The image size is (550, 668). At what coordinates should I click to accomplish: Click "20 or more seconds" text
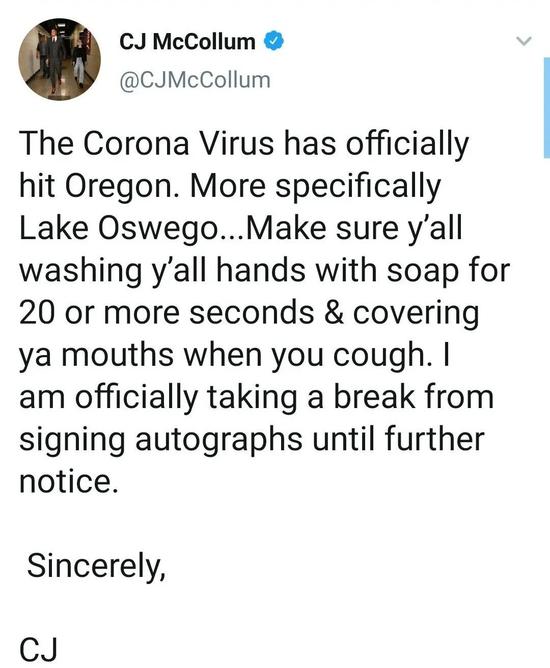tap(167, 313)
